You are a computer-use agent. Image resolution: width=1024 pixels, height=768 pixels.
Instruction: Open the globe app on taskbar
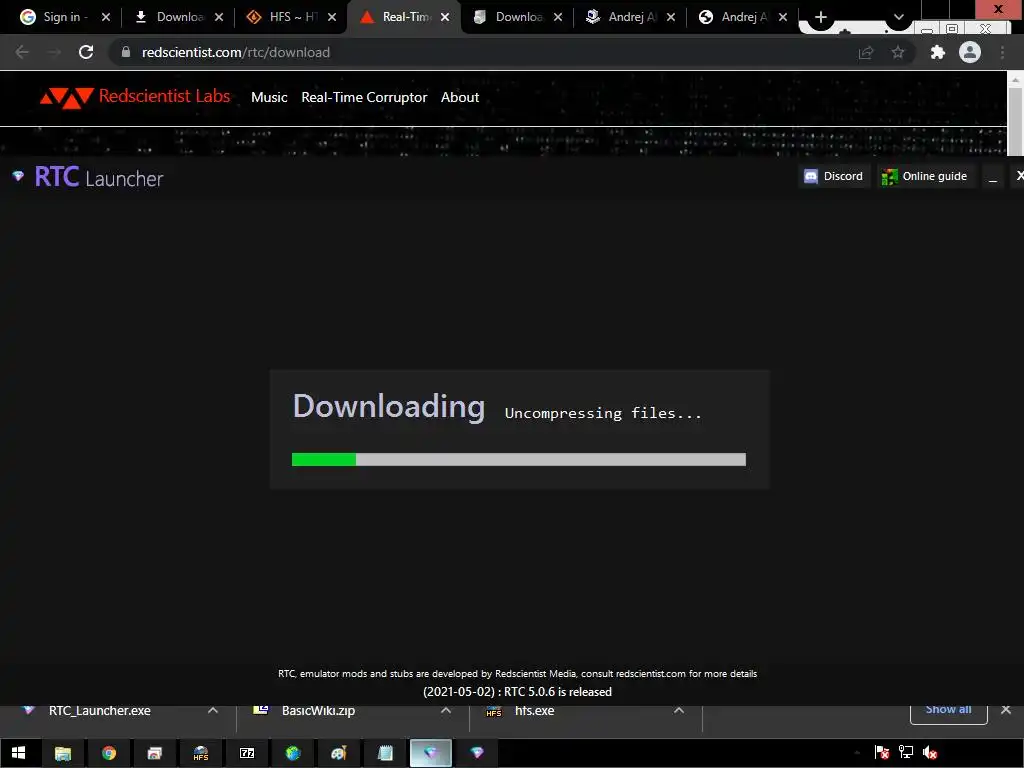coord(293,753)
